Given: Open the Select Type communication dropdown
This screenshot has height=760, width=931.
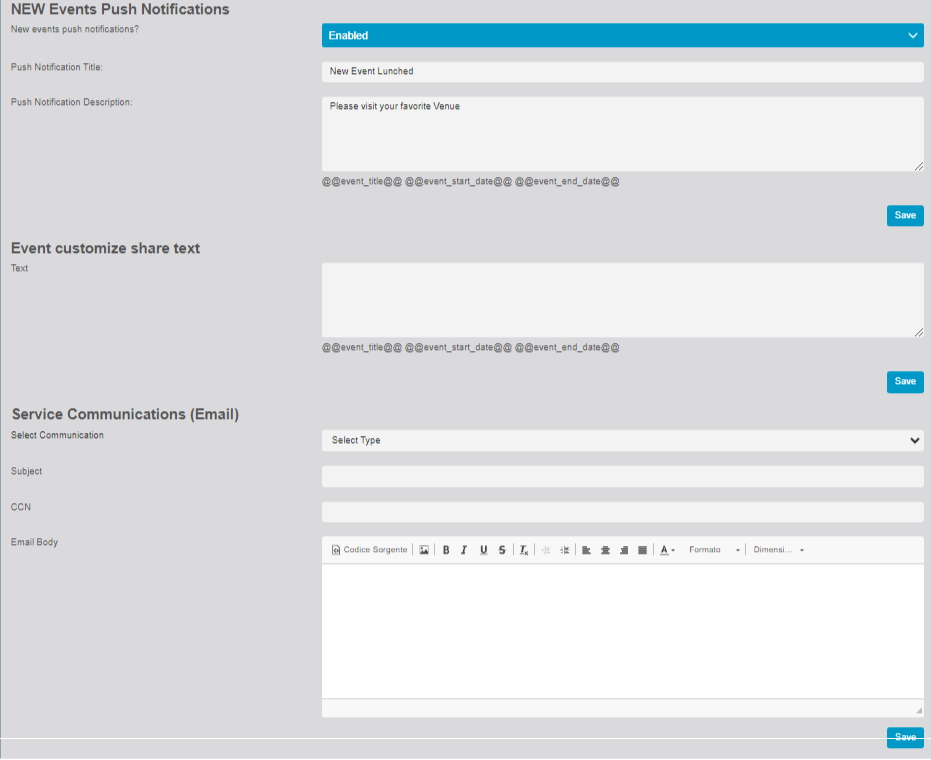Looking at the screenshot, I should 622,440.
